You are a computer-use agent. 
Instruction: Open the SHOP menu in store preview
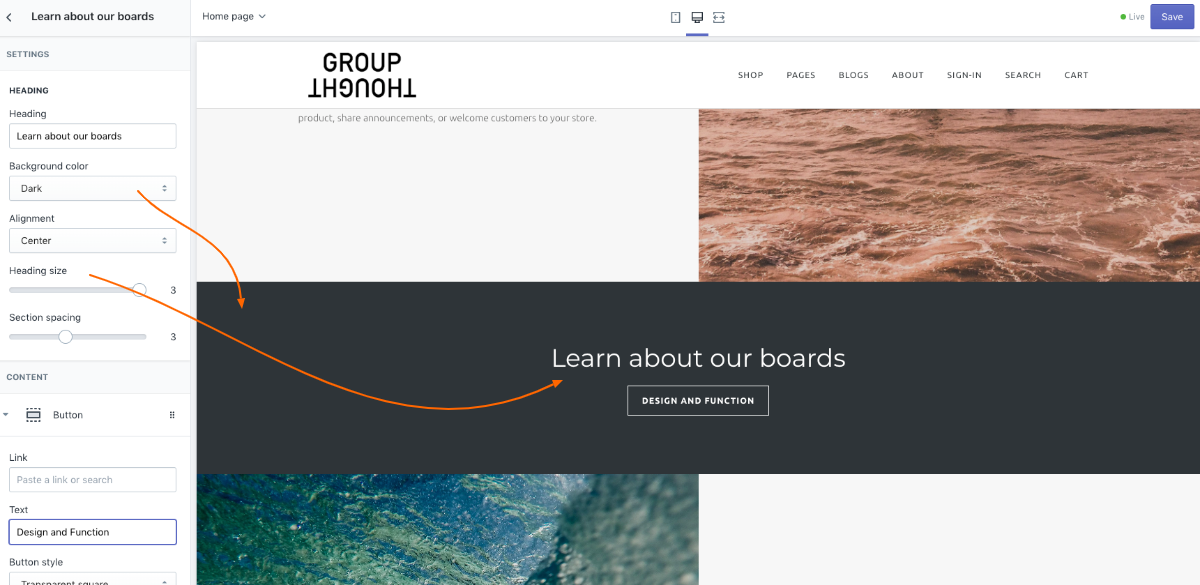(x=751, y=75)
